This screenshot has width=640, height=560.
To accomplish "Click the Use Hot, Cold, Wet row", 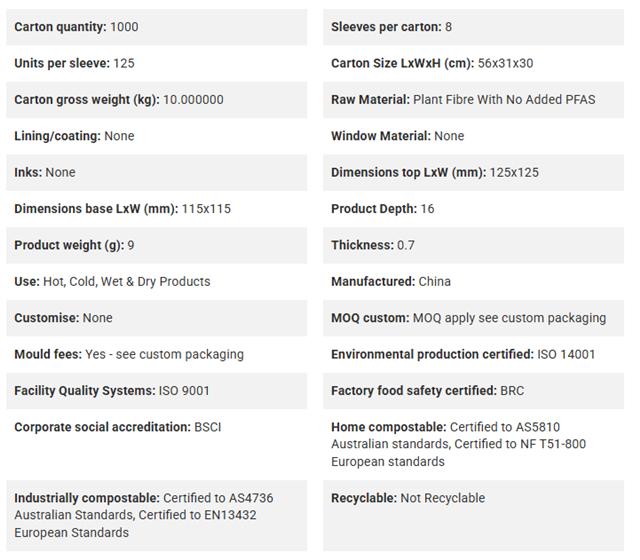I will [157, 281].
